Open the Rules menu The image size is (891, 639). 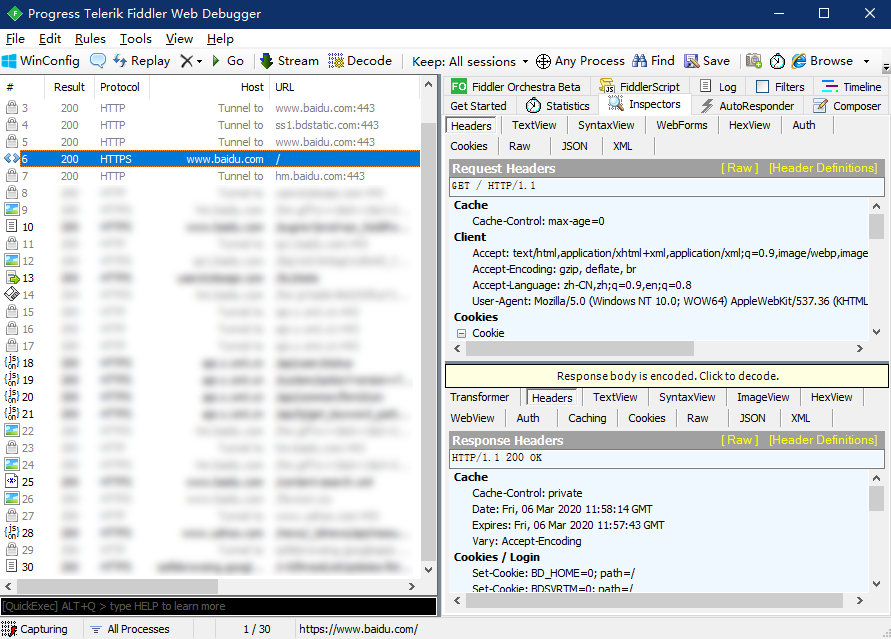[90, 39]
